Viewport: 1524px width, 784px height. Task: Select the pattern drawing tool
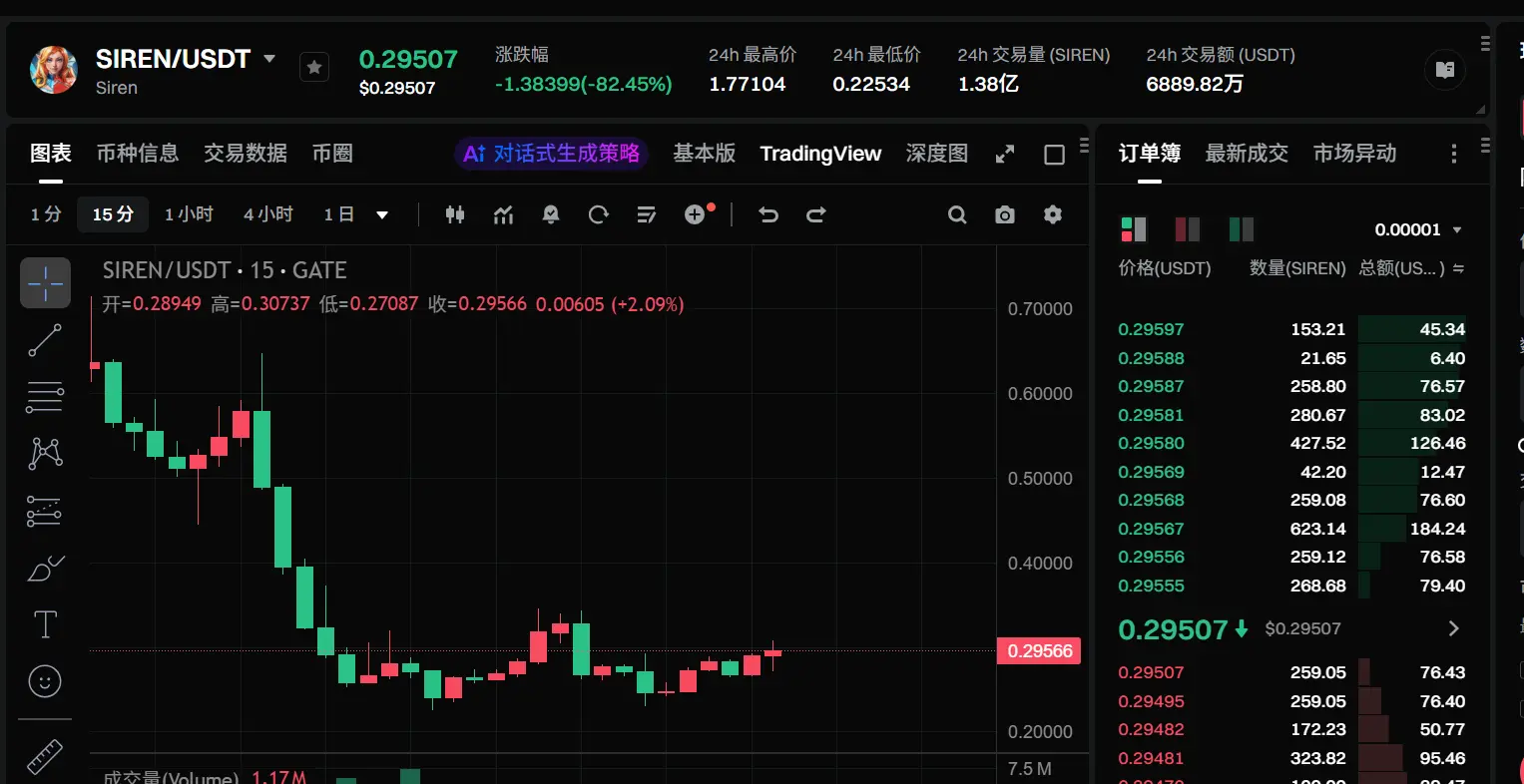[45, 454]
